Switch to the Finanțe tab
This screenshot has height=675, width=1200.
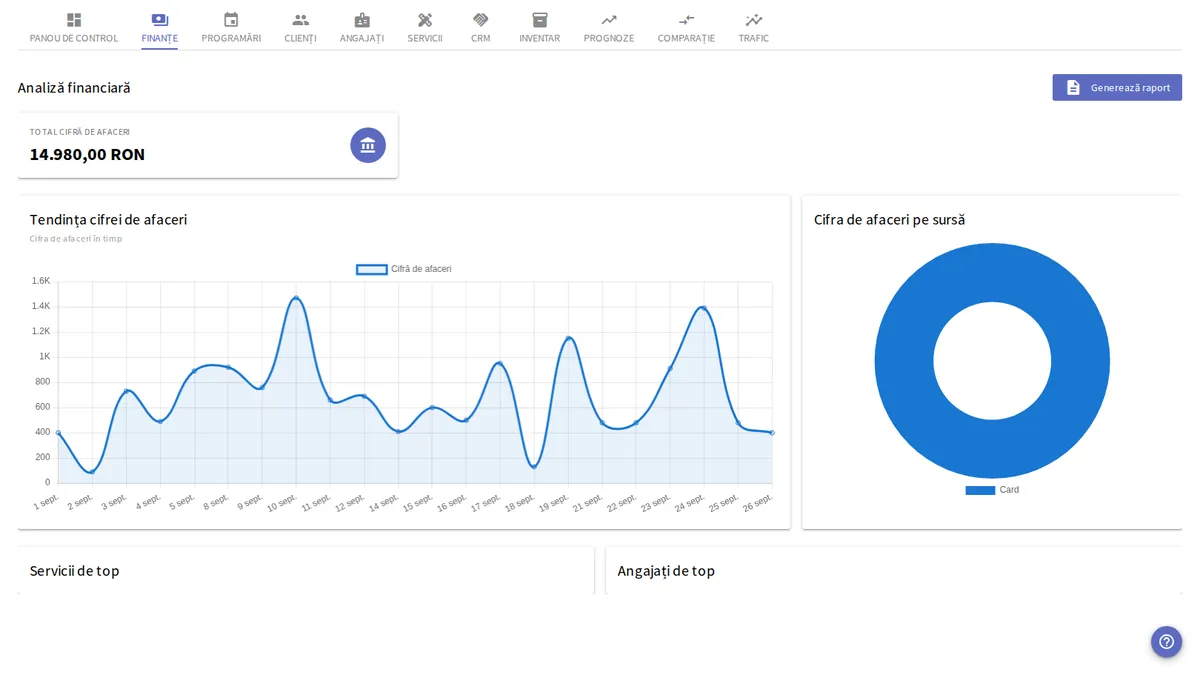coord(160,28)
